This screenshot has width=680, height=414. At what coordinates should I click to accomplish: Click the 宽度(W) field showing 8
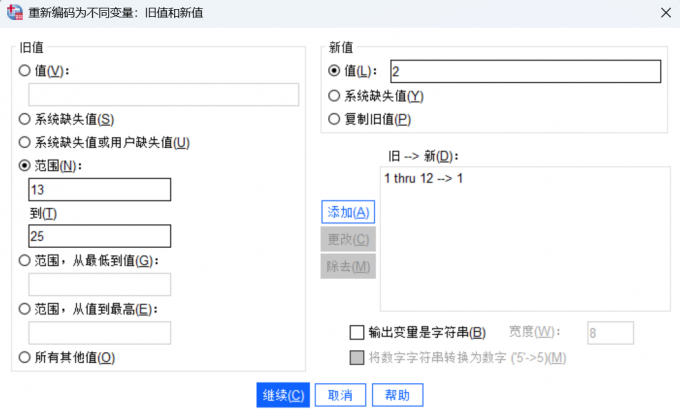coord(610,333)
